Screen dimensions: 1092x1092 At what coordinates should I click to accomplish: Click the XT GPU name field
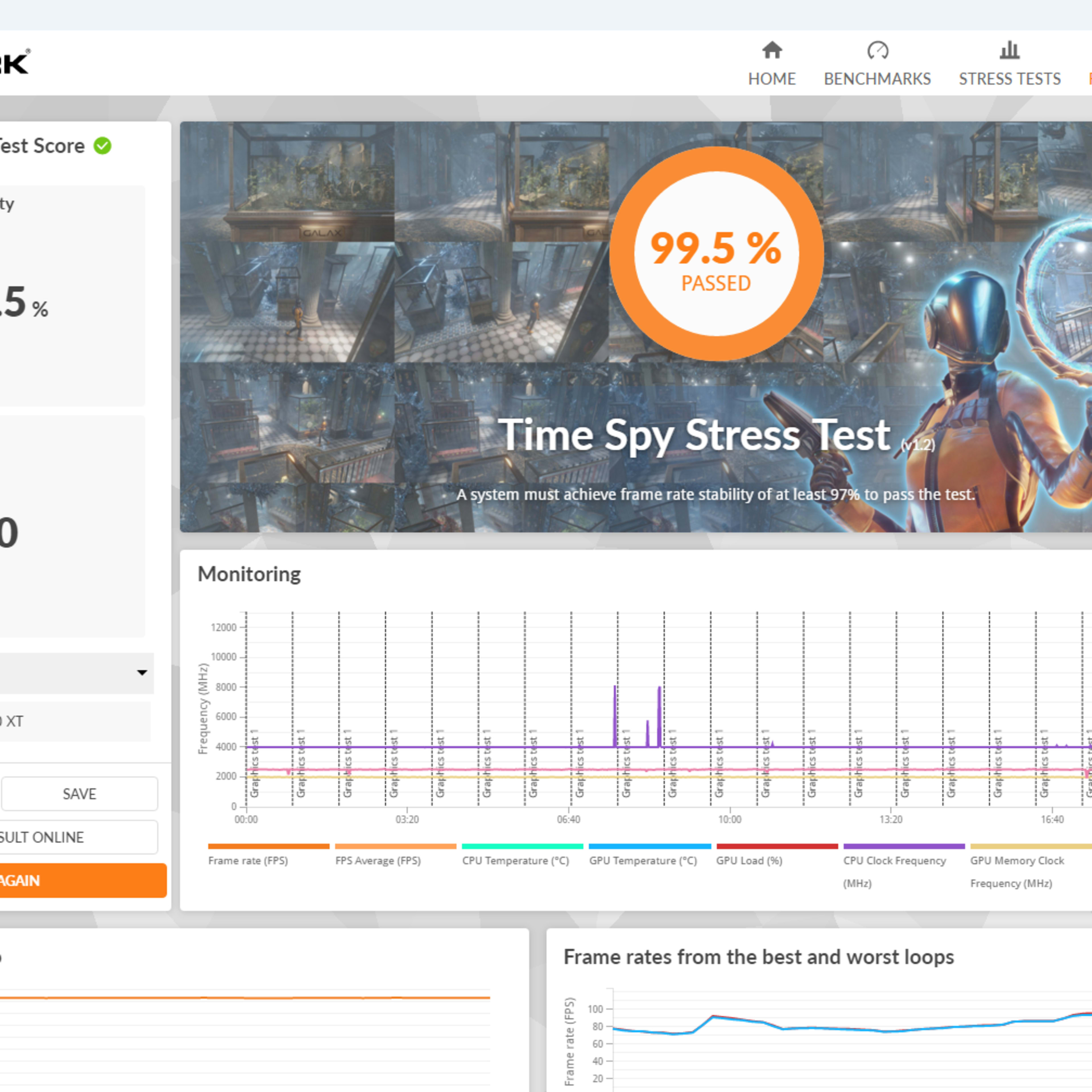coord(75,721)
